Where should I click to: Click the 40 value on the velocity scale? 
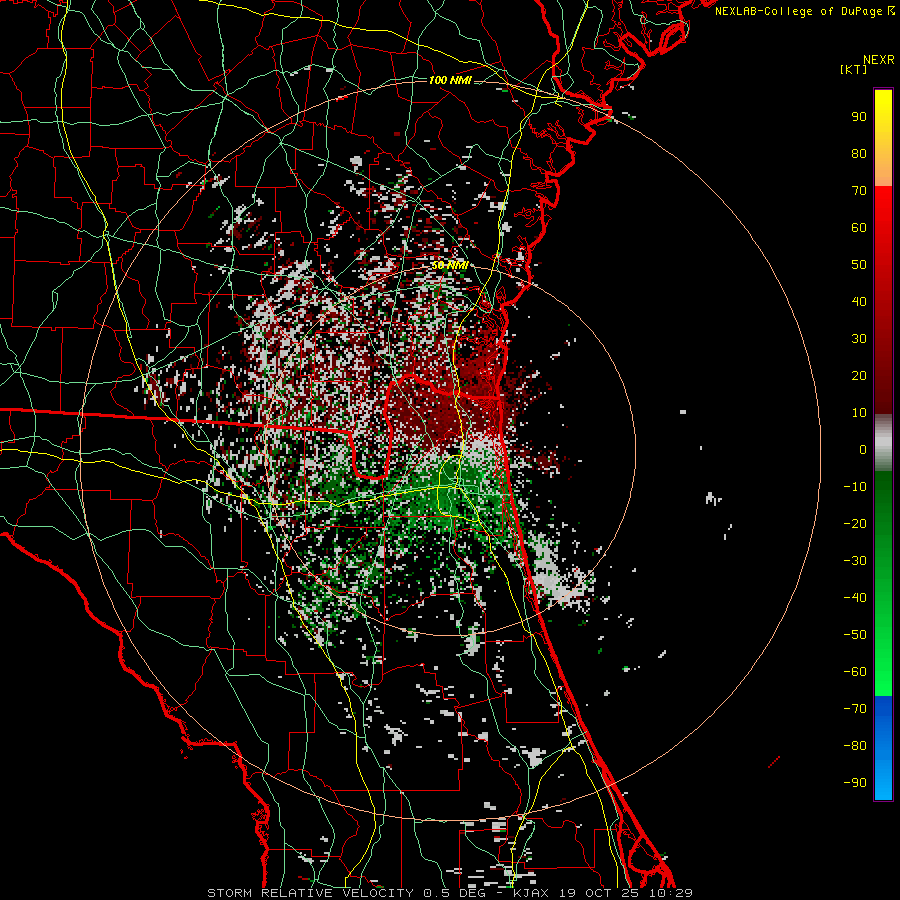click(859, 302)
